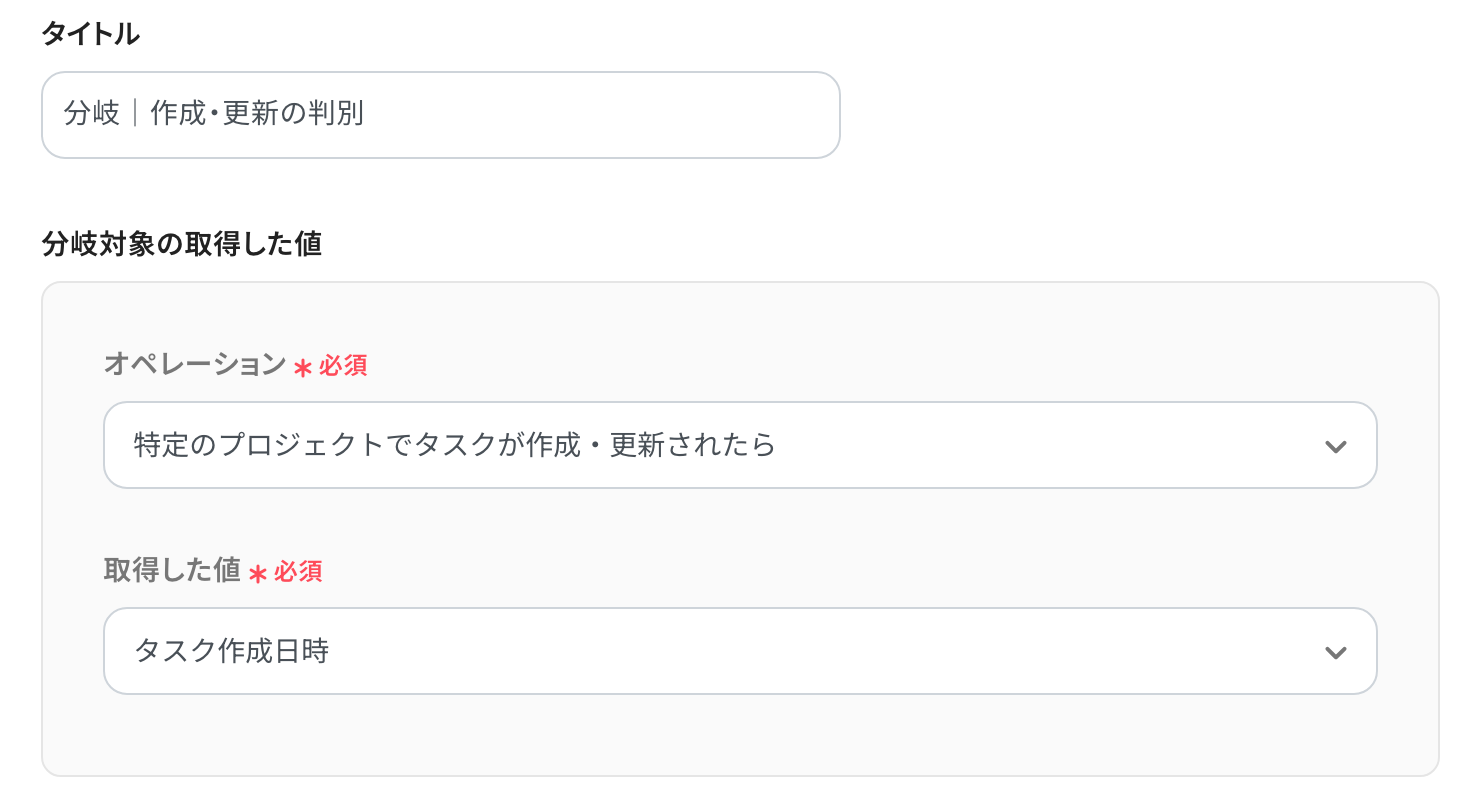Click the red asterisk beside 取得した値
The width and height of the screenshot is (1478, 794).
pos(258,573)
